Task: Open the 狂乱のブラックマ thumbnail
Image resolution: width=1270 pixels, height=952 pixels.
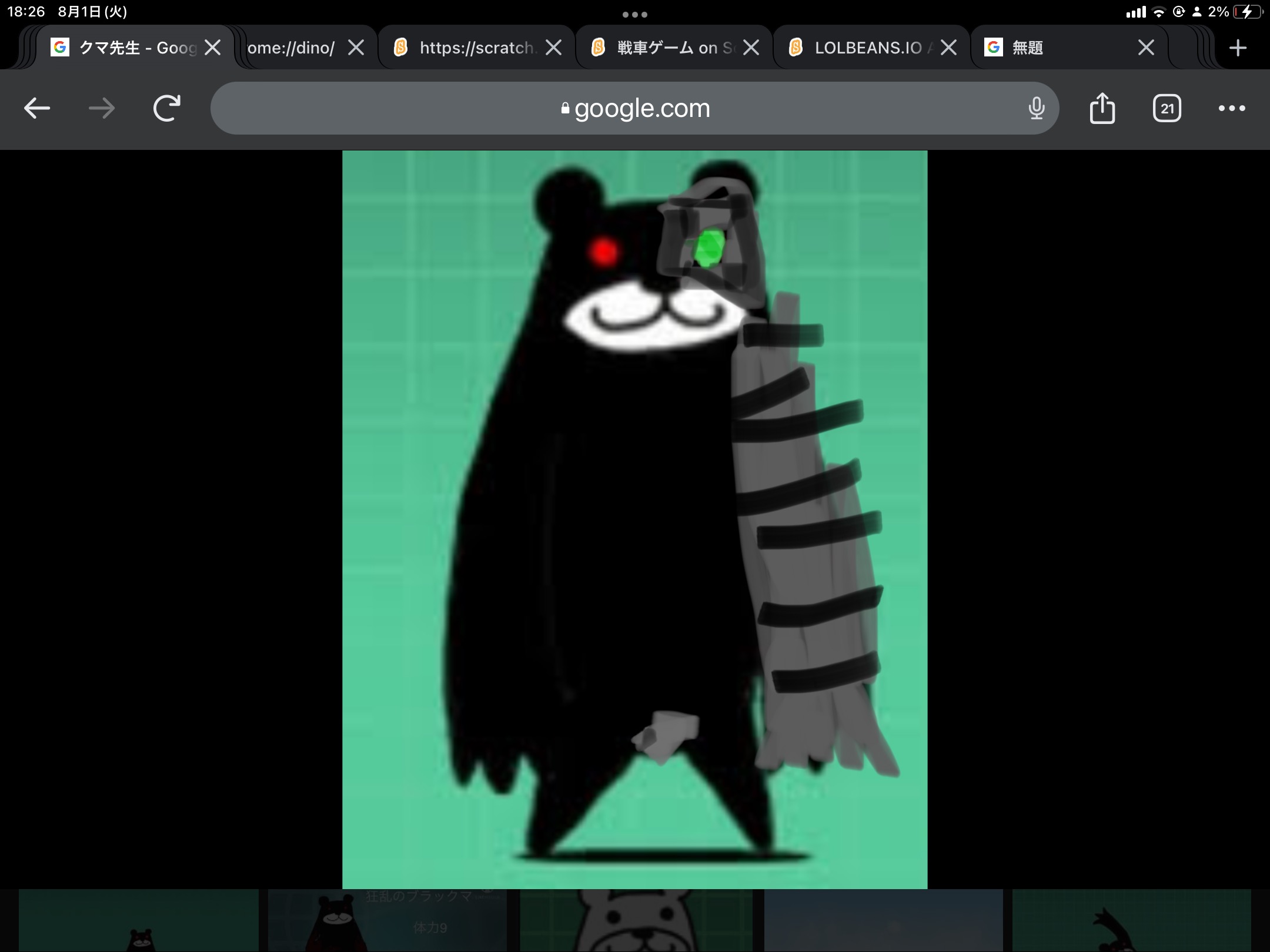Action: [x=387, y=920]
